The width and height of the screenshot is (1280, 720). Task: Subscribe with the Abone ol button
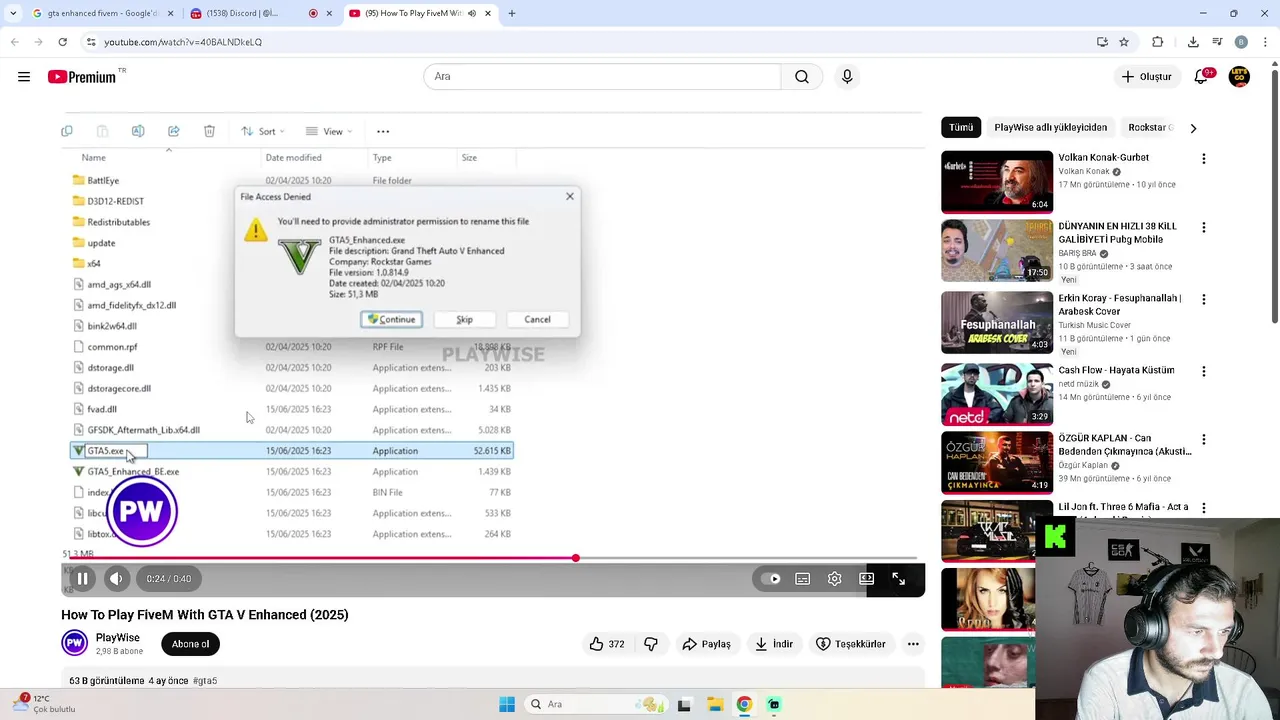pyautogui.click(x=190, y=644)
